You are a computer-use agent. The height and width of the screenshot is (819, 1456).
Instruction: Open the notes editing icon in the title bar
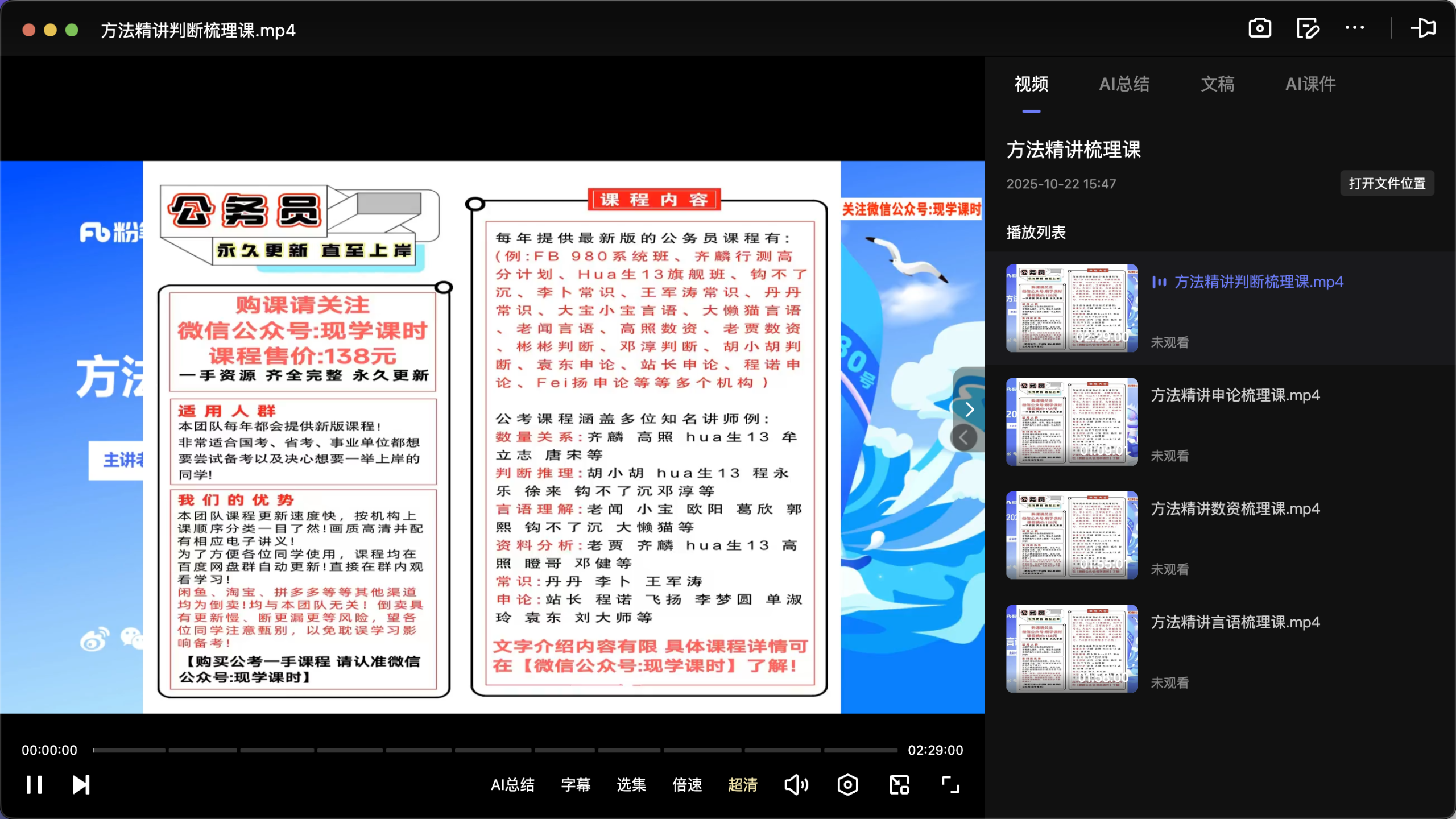pyautogui.click(x=1307, y=27)
